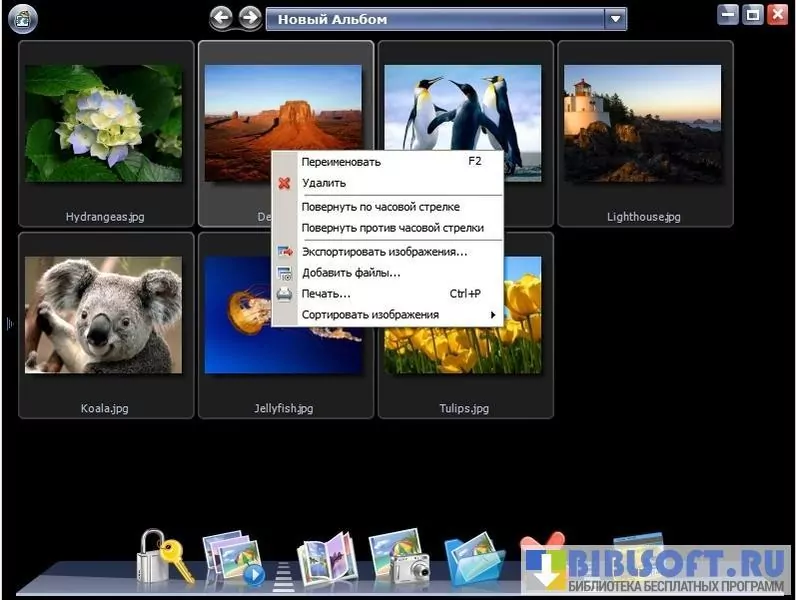Select Печать… in the context menu
Screen dimensions: 796x600
pyautogui.click(x=326, y=294)
